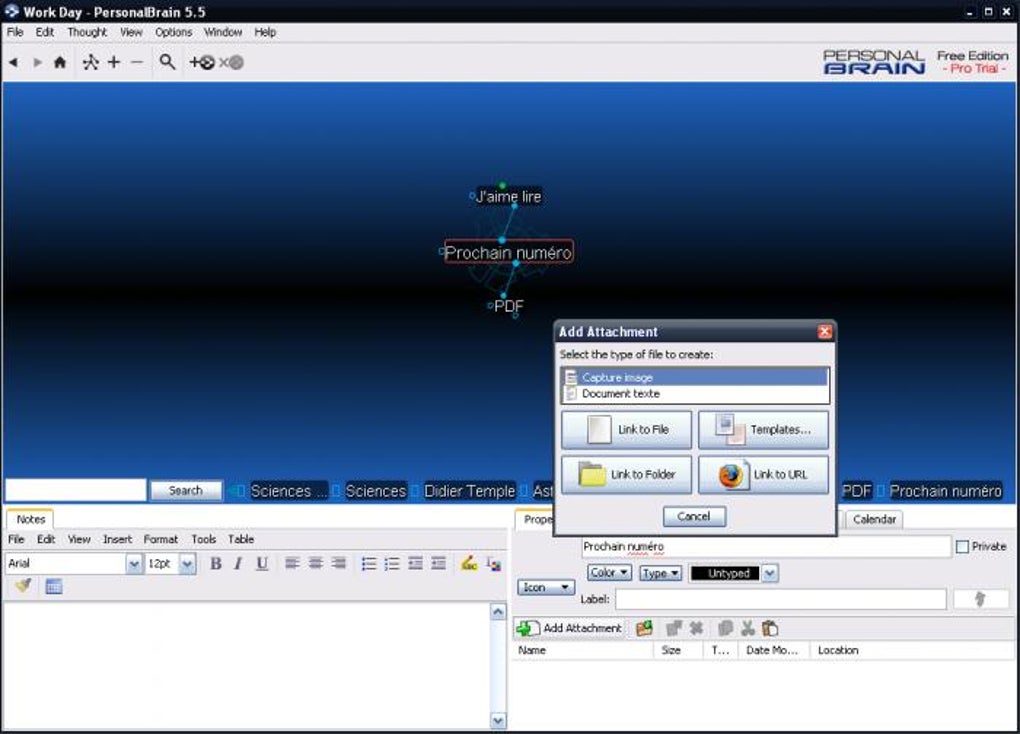Click the Home thought icon in toolbar
Viewport: 1020px width, 734px height.
[60, 62]
